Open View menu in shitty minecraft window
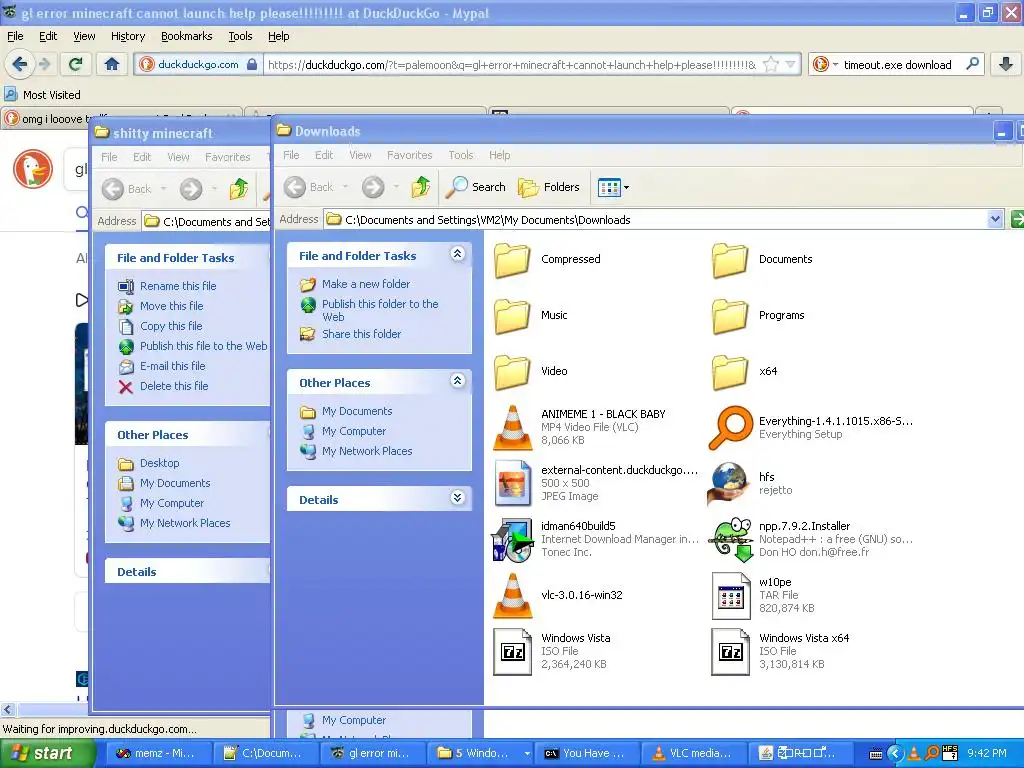 click(178, 157)
